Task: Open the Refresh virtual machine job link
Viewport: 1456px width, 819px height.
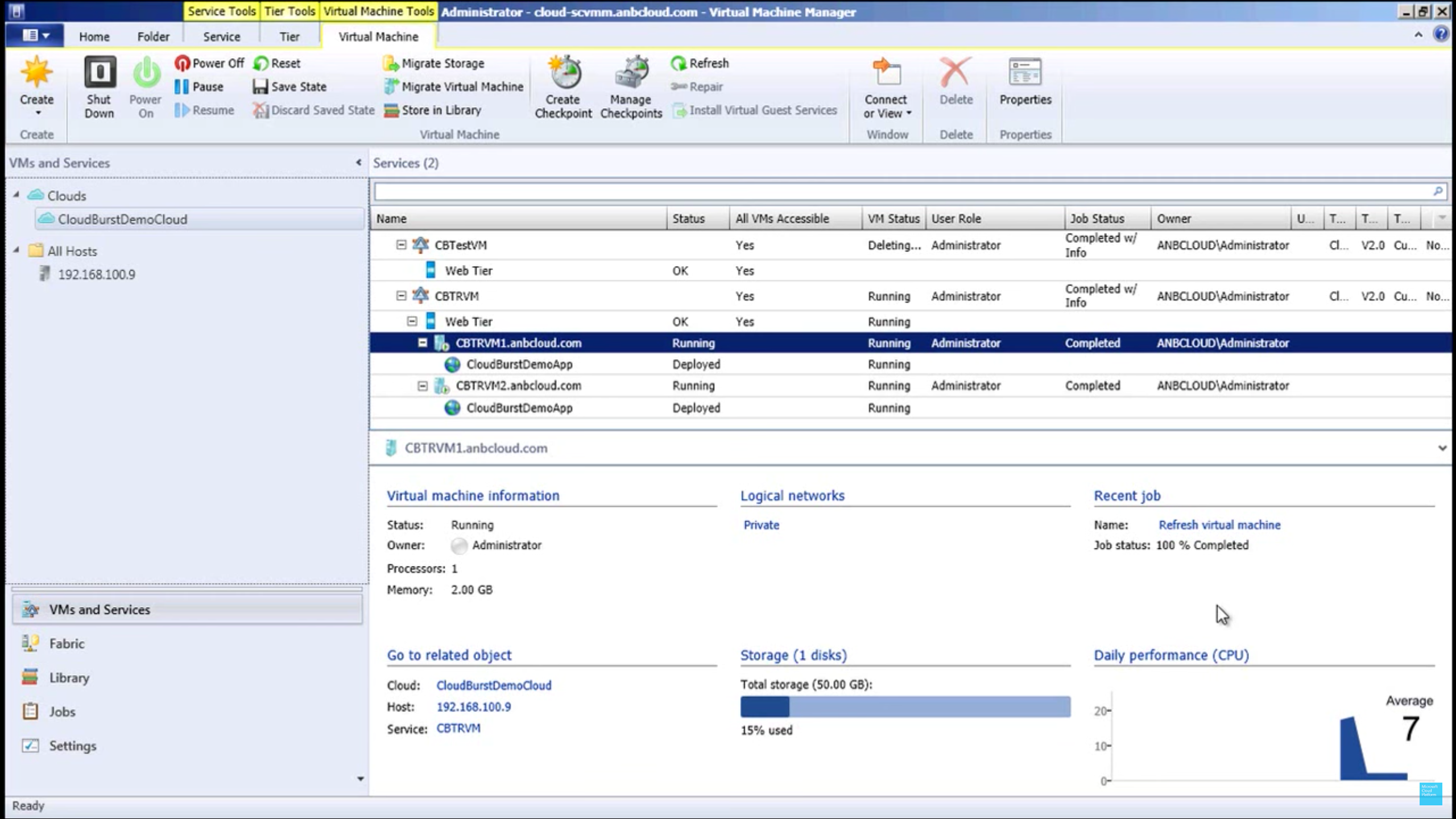Action: click(1219, 525)
